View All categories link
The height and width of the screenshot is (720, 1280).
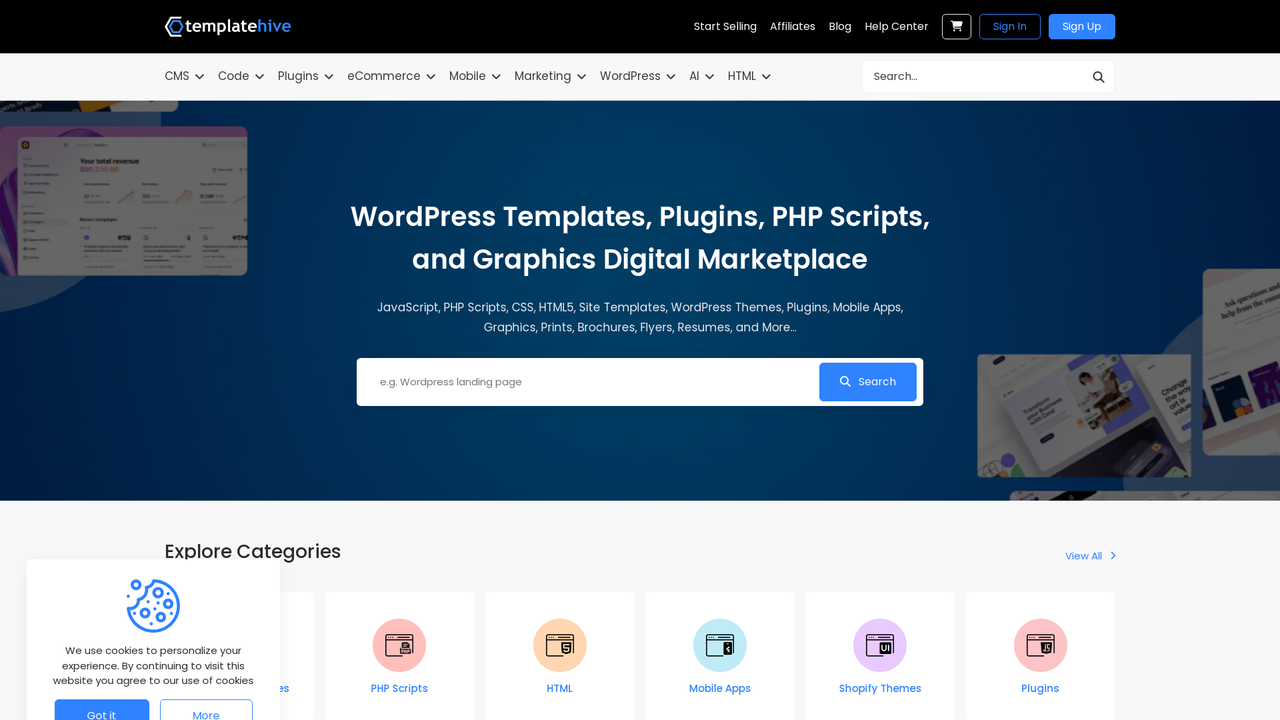(x=1090, y=556)
